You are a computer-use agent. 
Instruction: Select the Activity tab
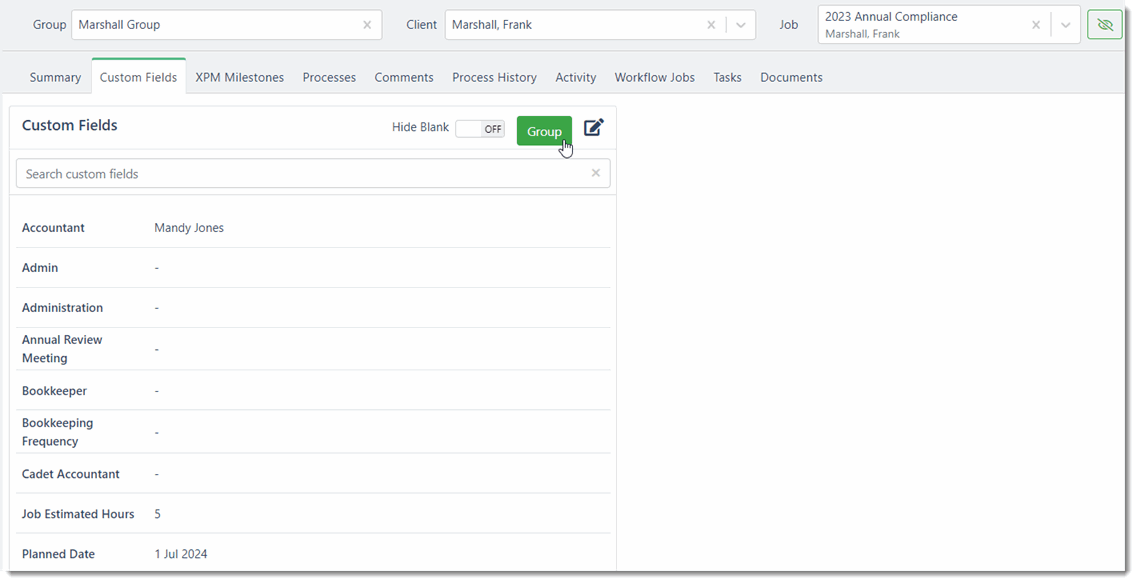point(576,77)
